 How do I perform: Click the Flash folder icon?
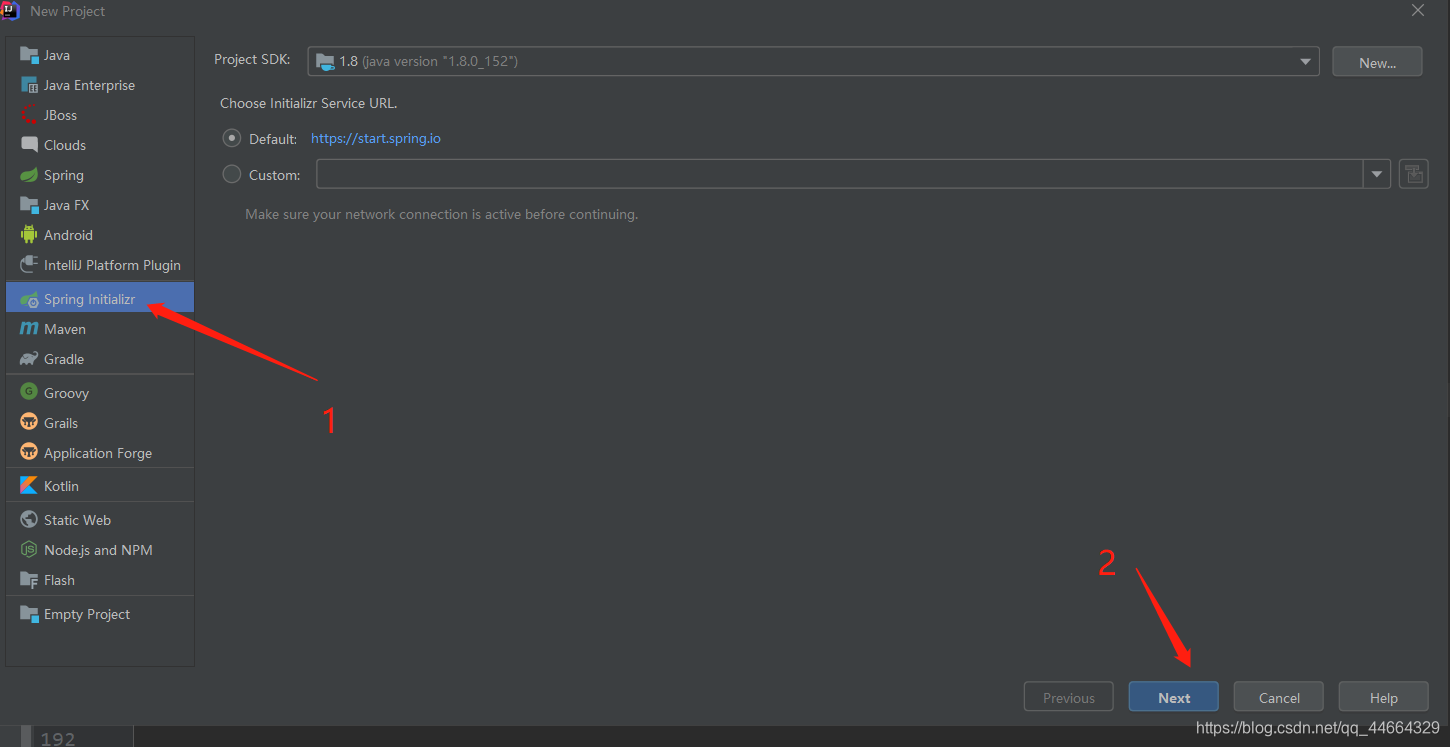[x=29, y=580]
